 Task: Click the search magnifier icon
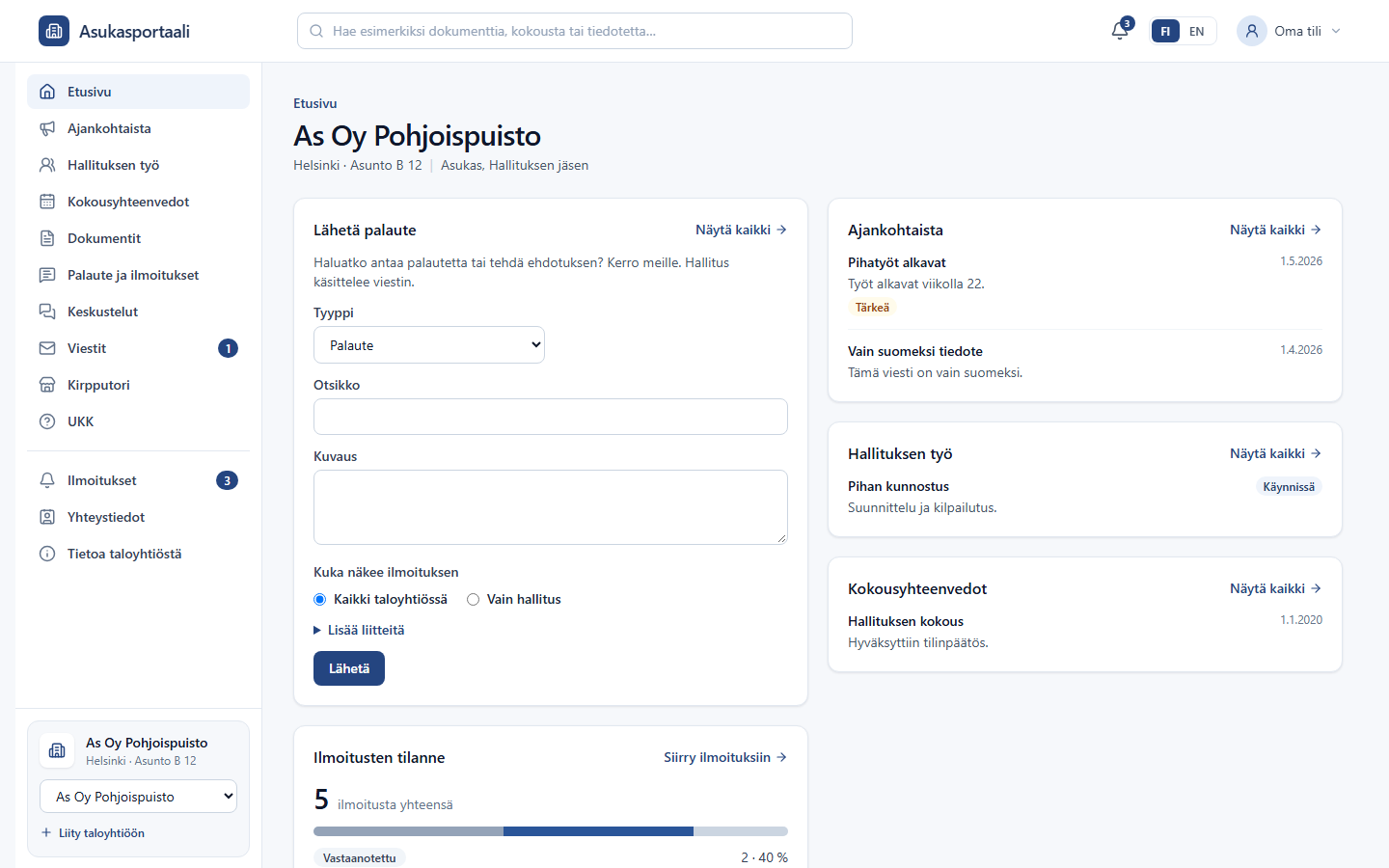tap(316, 31)
